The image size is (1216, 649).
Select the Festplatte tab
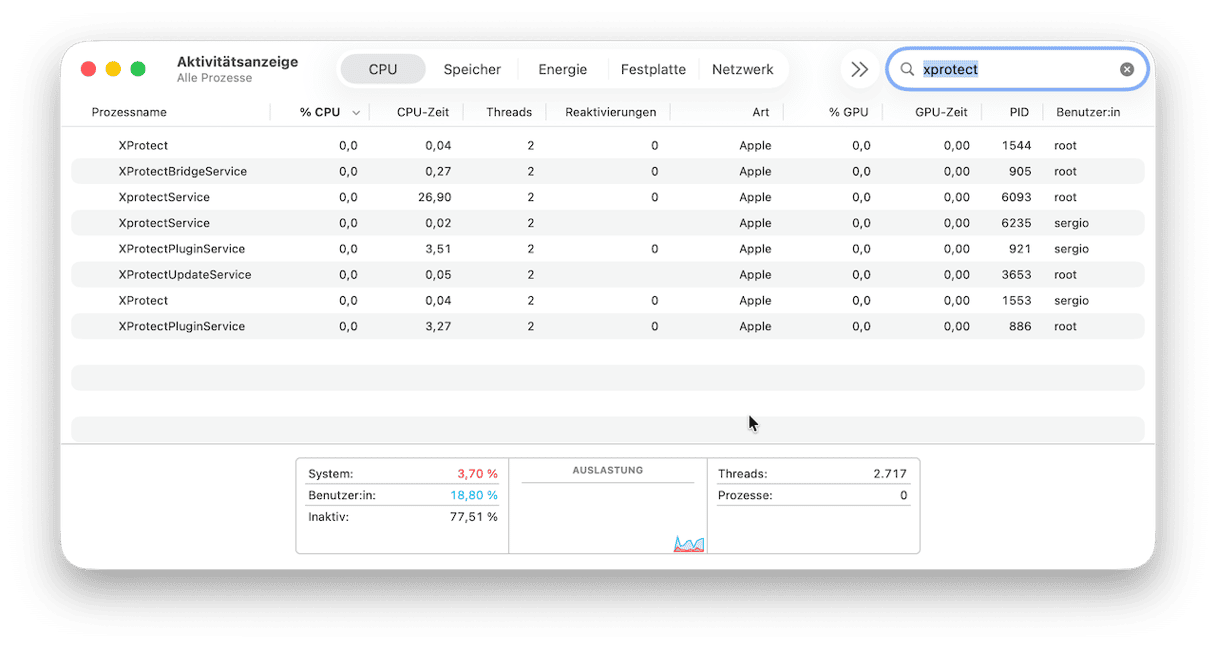[653, 70]
